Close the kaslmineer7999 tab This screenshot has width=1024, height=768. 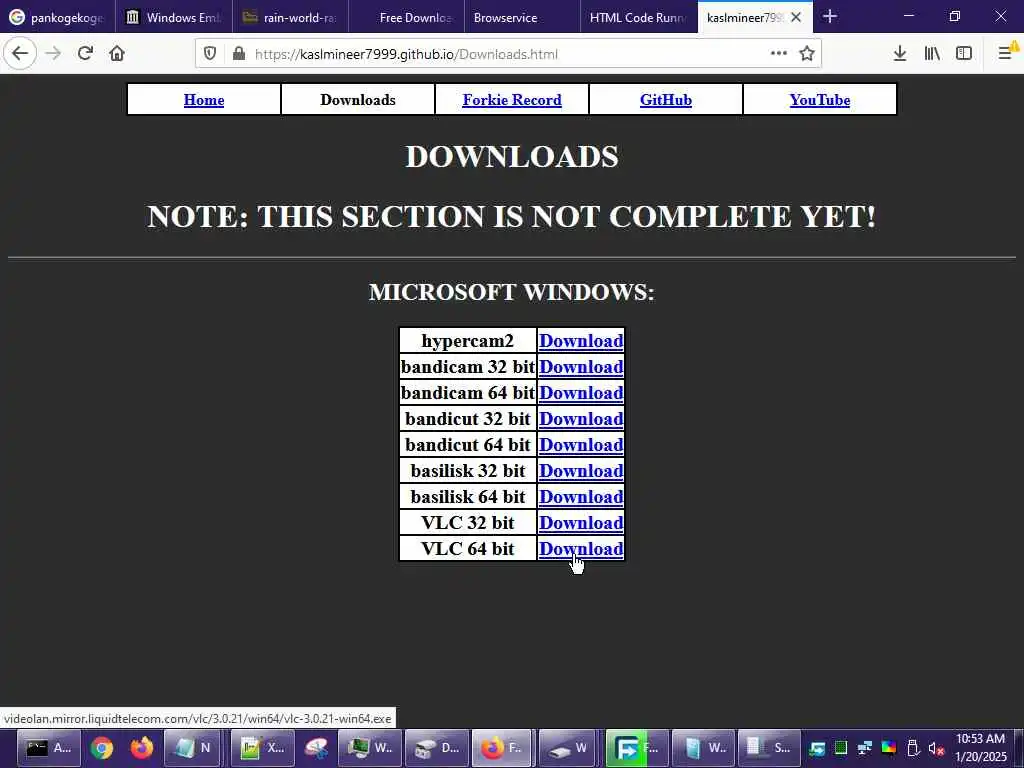pyautogui.click(x=796, y=18)
